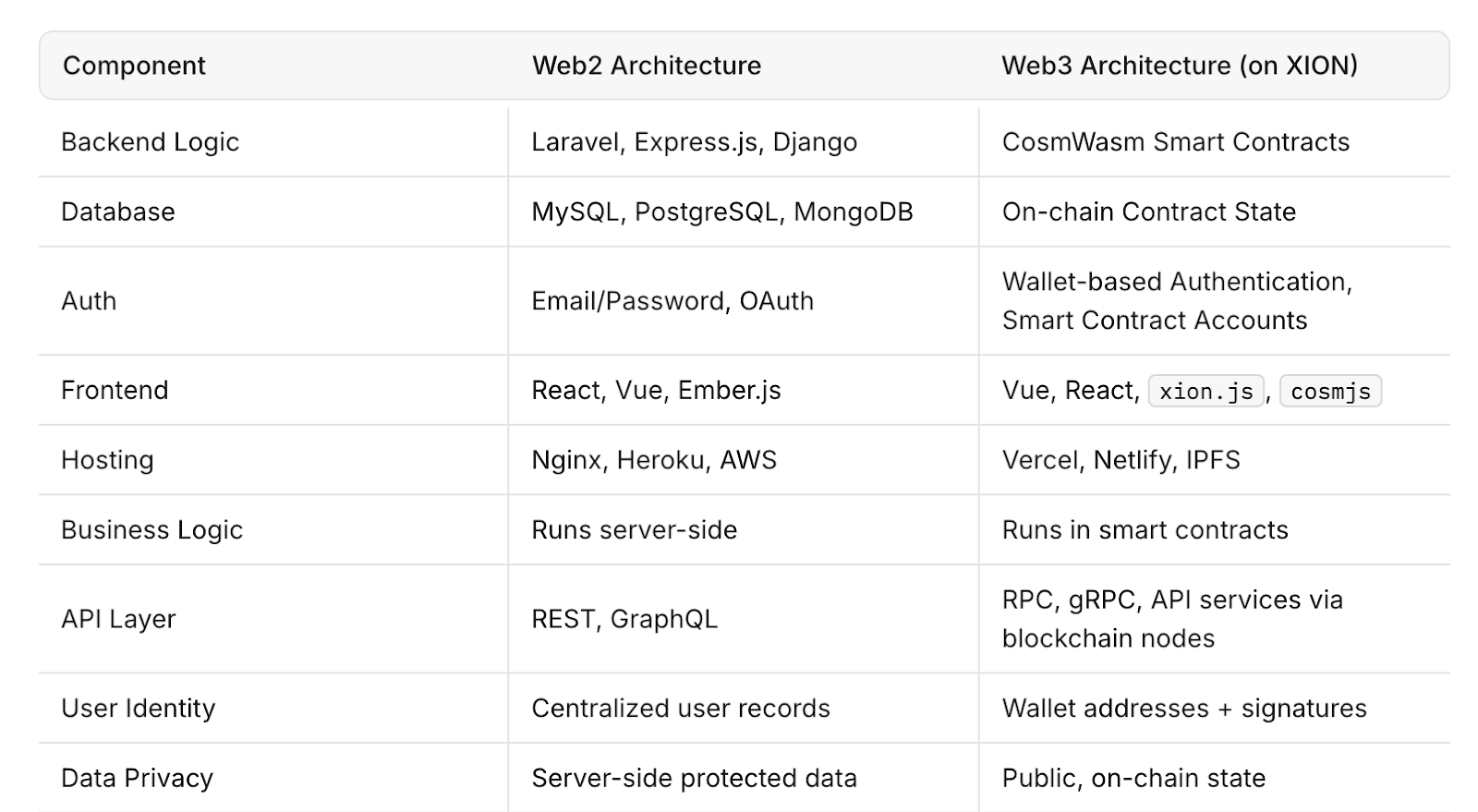The image size is (1478, 812).
Task: Click the Web2 Architecture column header
Action: pos(647,66)
